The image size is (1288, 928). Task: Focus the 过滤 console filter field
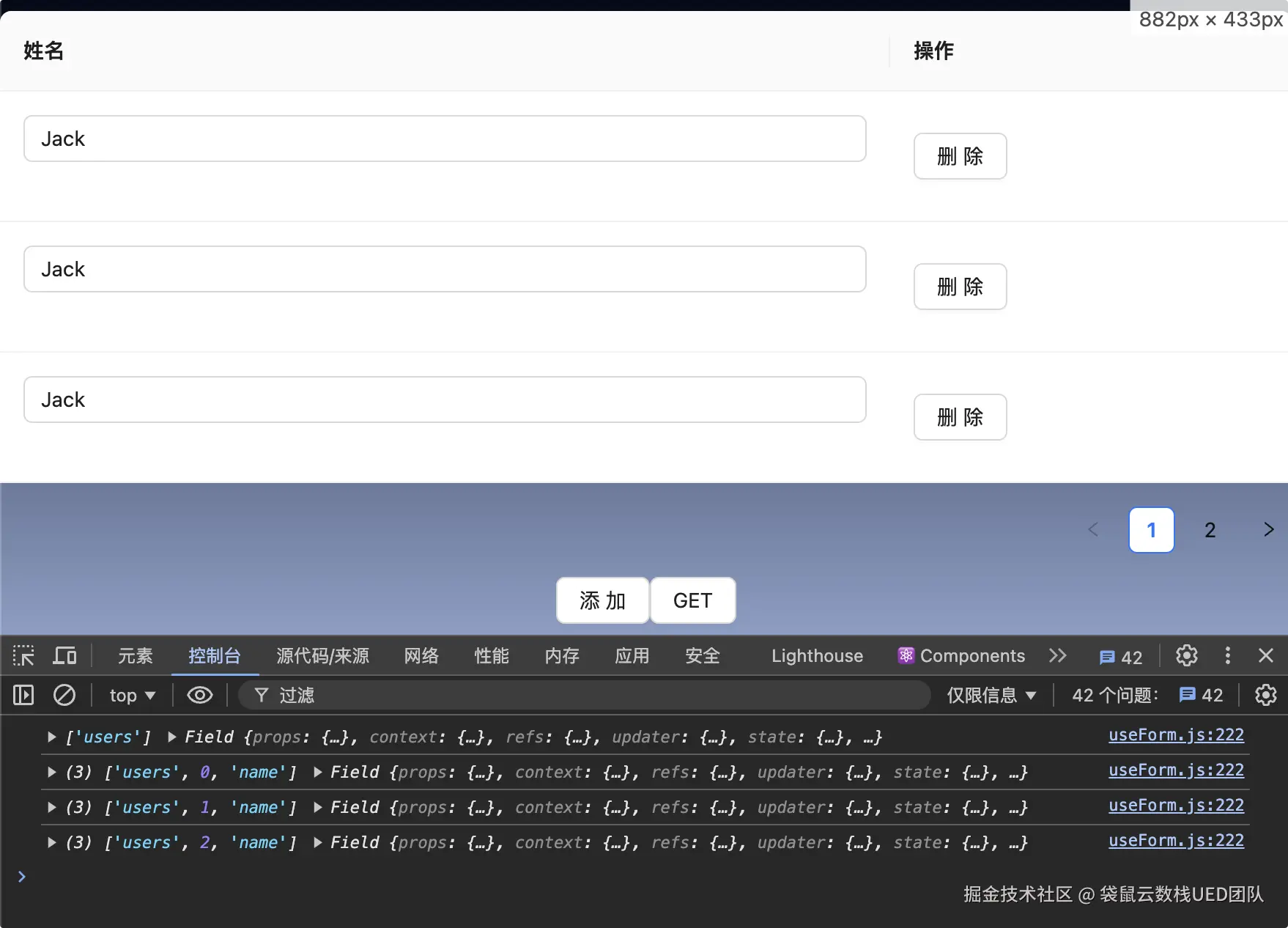click(585, 695)
